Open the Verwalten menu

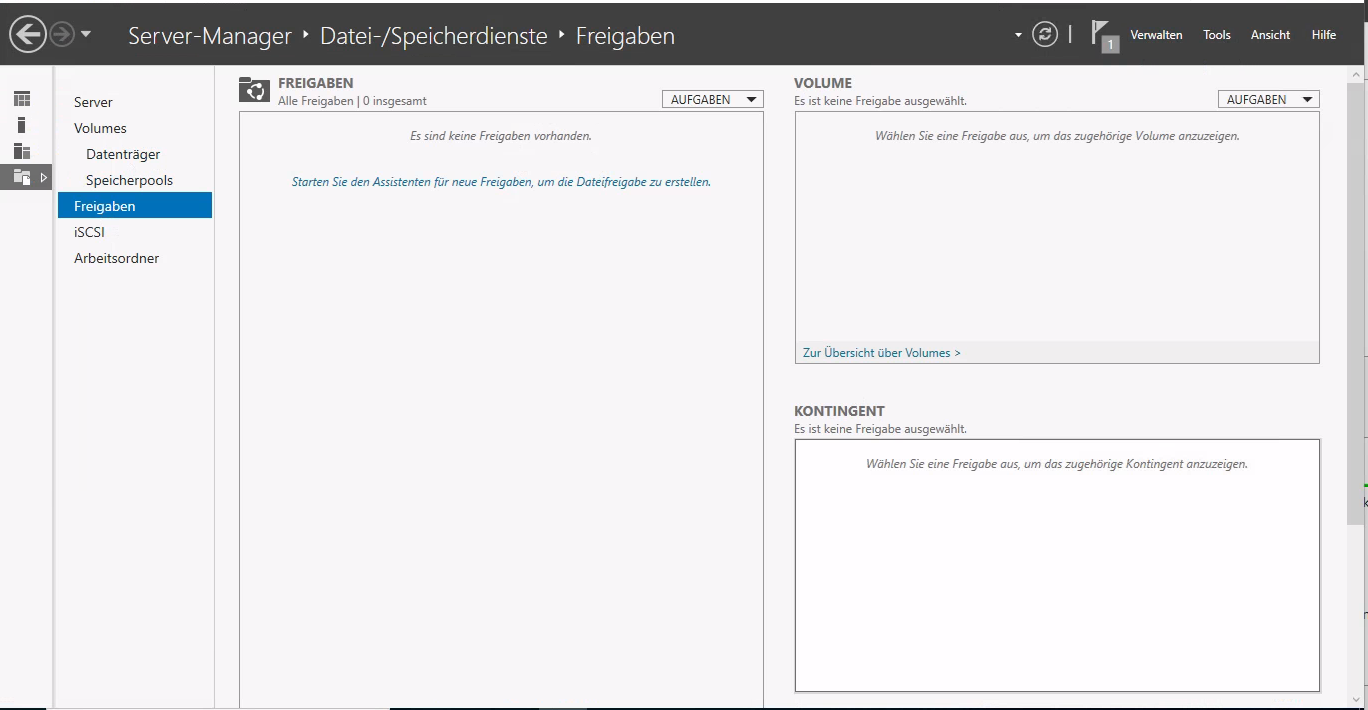click(x=1156, y=34)
